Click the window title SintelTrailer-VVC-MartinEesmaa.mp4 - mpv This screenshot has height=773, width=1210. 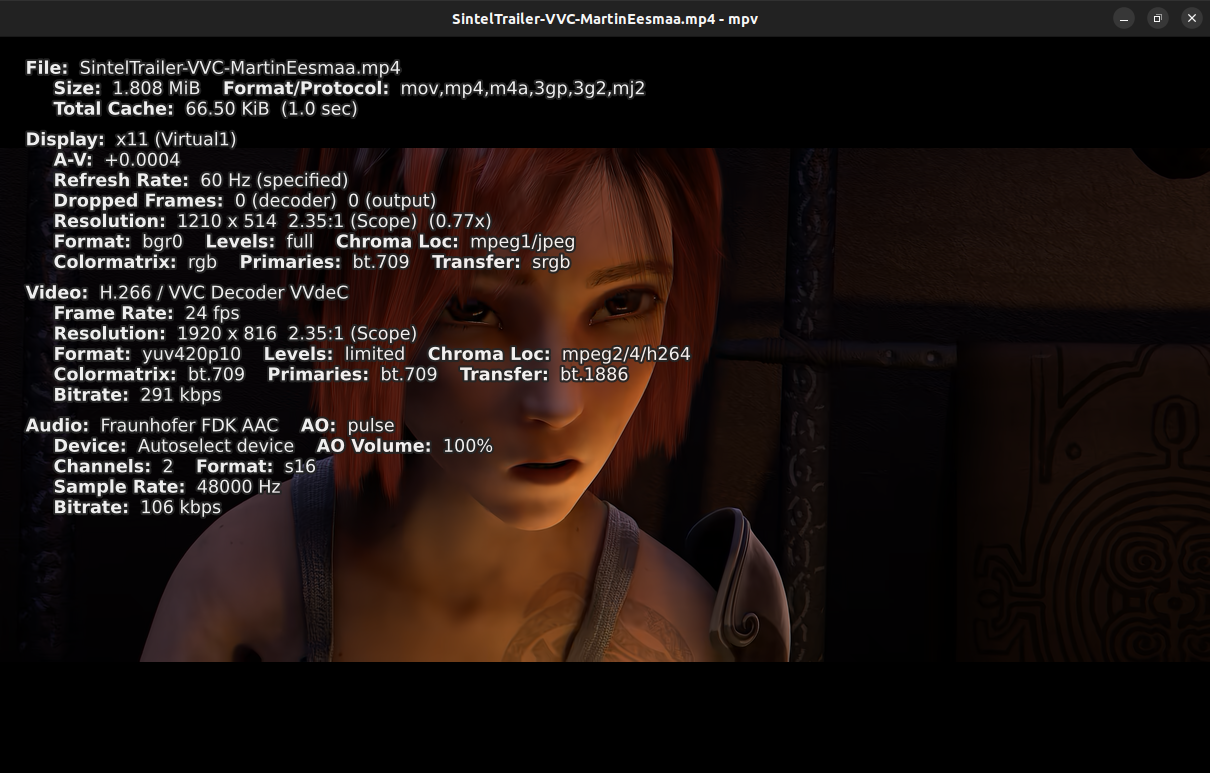point(604,18)
